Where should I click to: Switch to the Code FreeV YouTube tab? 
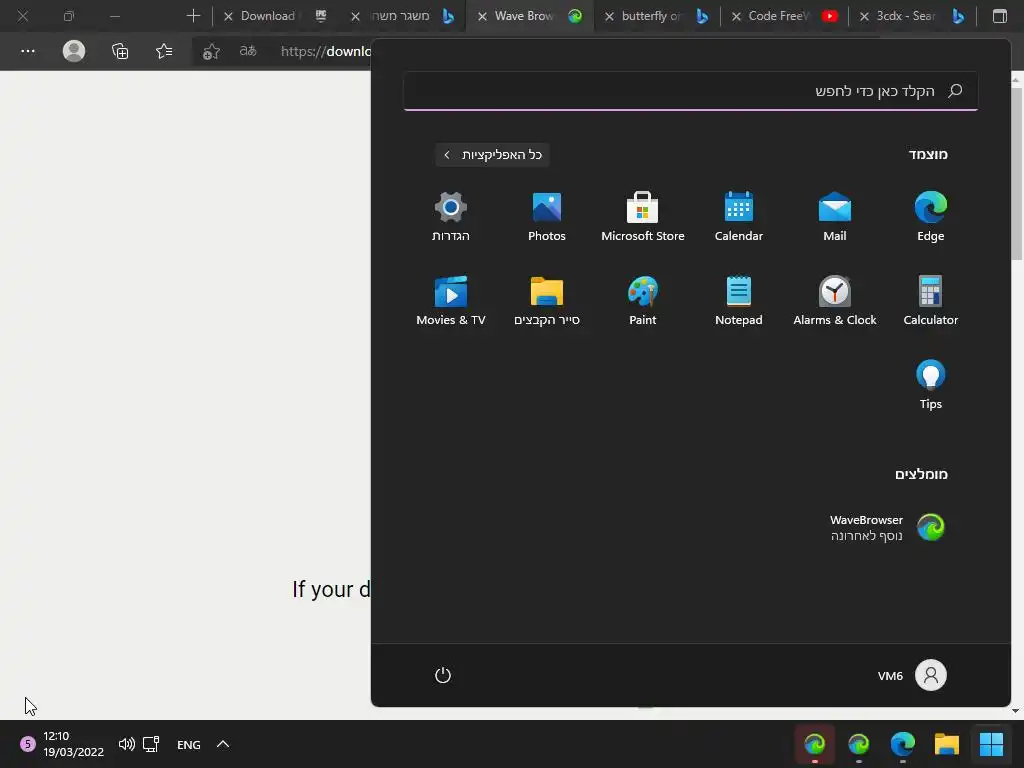coord(784,16)
